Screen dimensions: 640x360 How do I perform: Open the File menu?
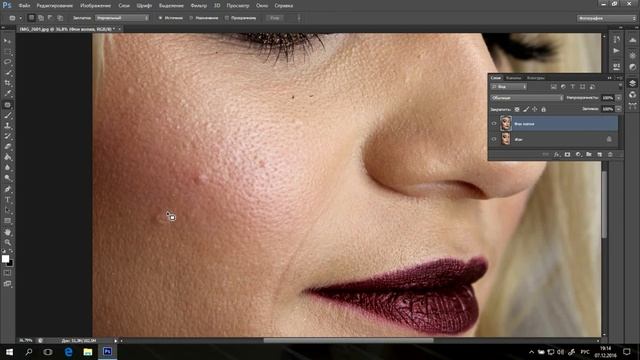pyautogui.click(x=24, y=6)
